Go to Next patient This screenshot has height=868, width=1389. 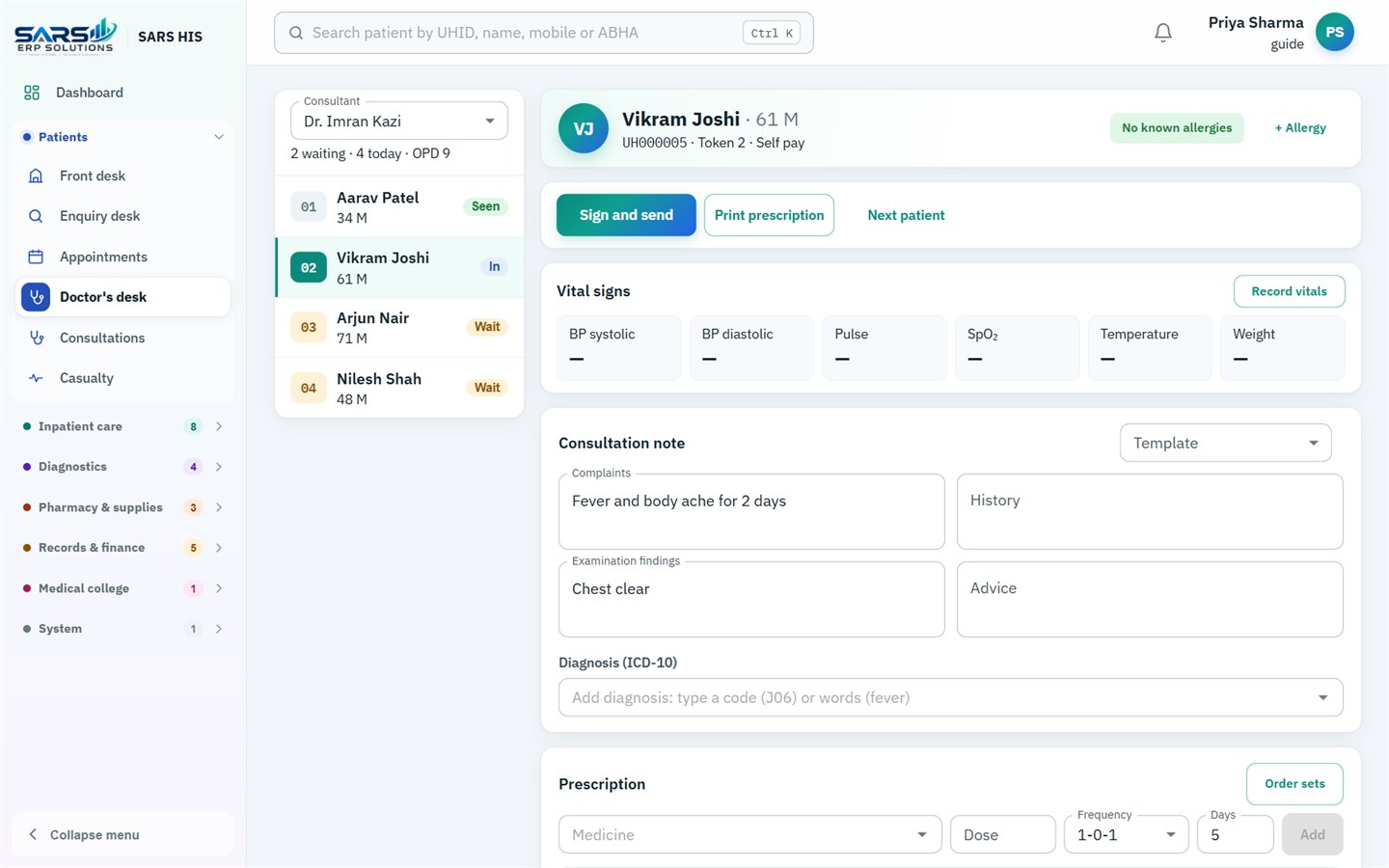point(906,215)
